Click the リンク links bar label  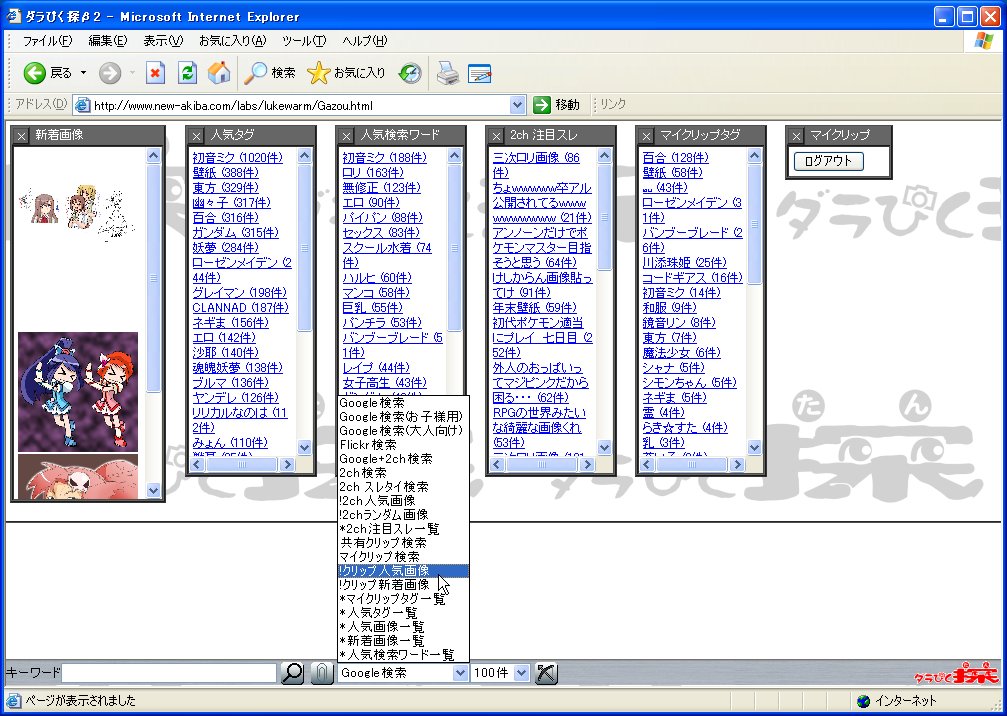613,104
